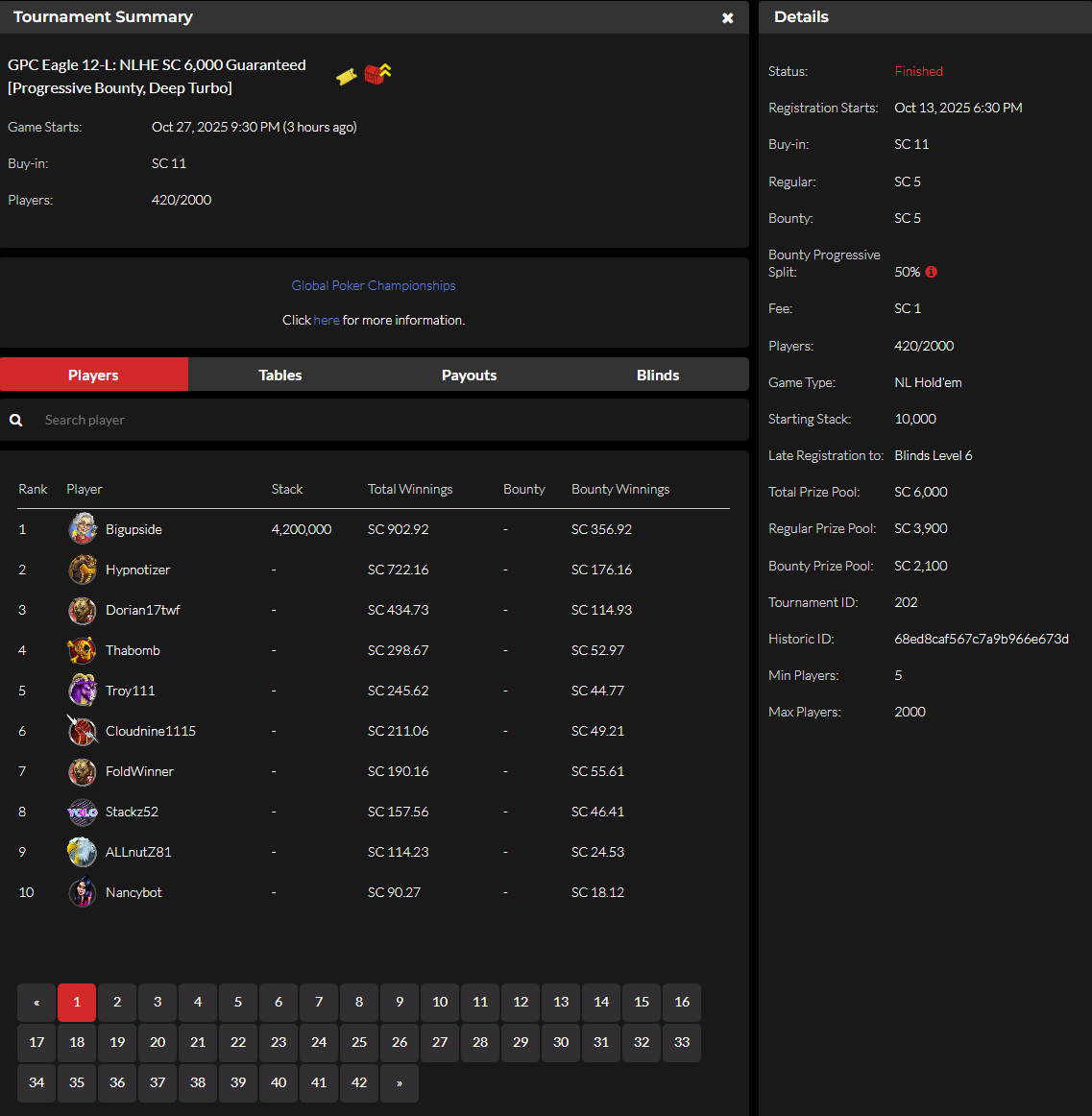Jump to results page 8
Viewport: 1092px width, 1116px height.
pos(359,1002)
